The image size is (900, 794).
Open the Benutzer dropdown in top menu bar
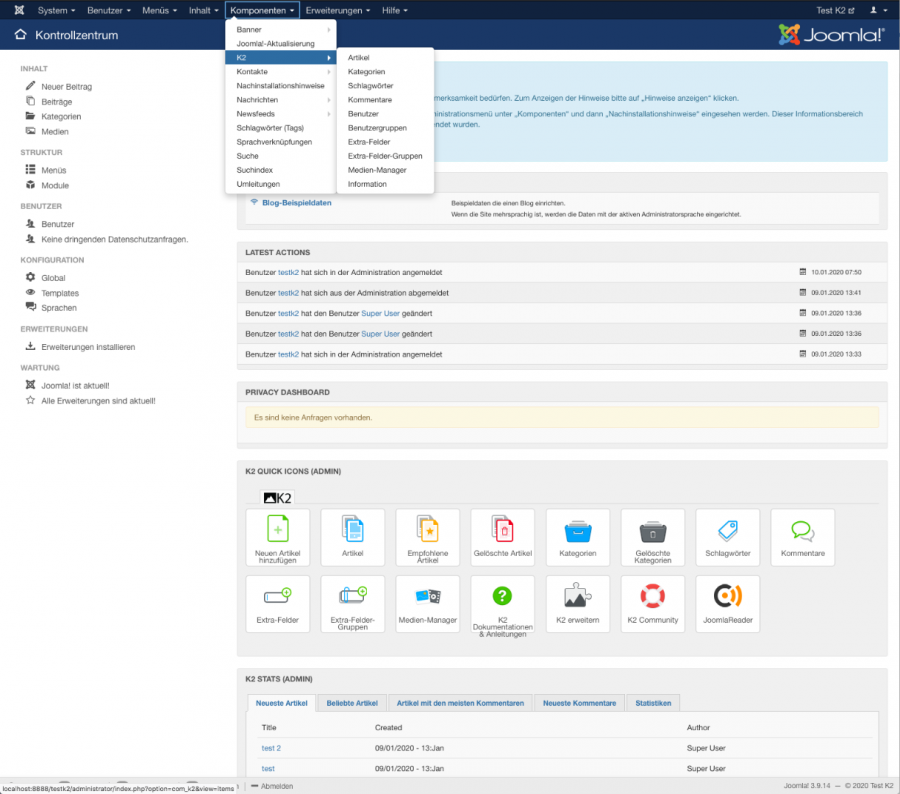tap(108, 10)
